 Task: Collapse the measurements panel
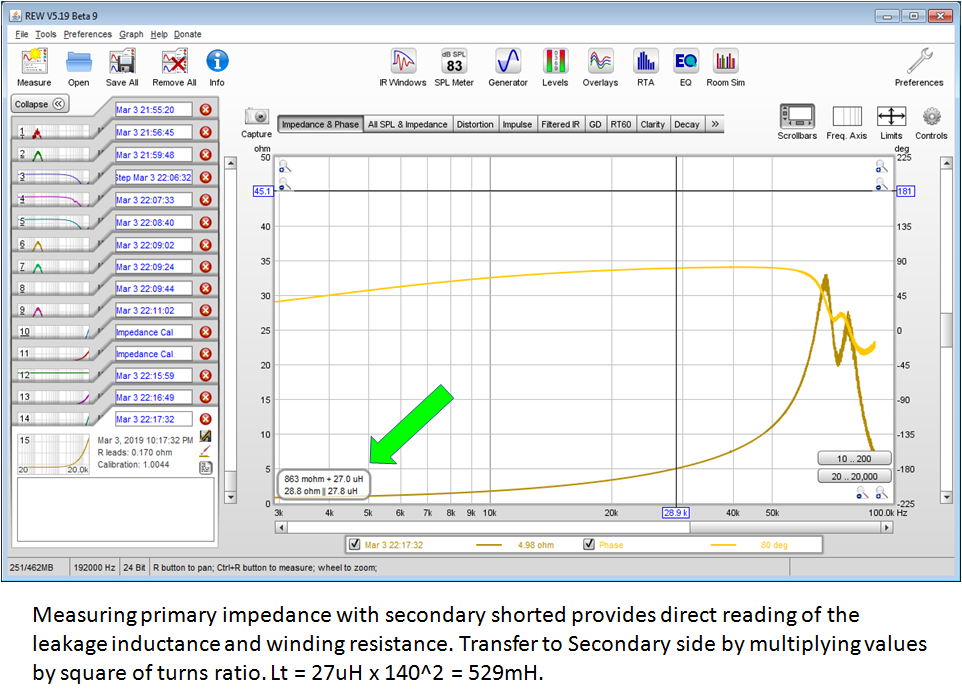pyautogui.click(x=40, y=104)
